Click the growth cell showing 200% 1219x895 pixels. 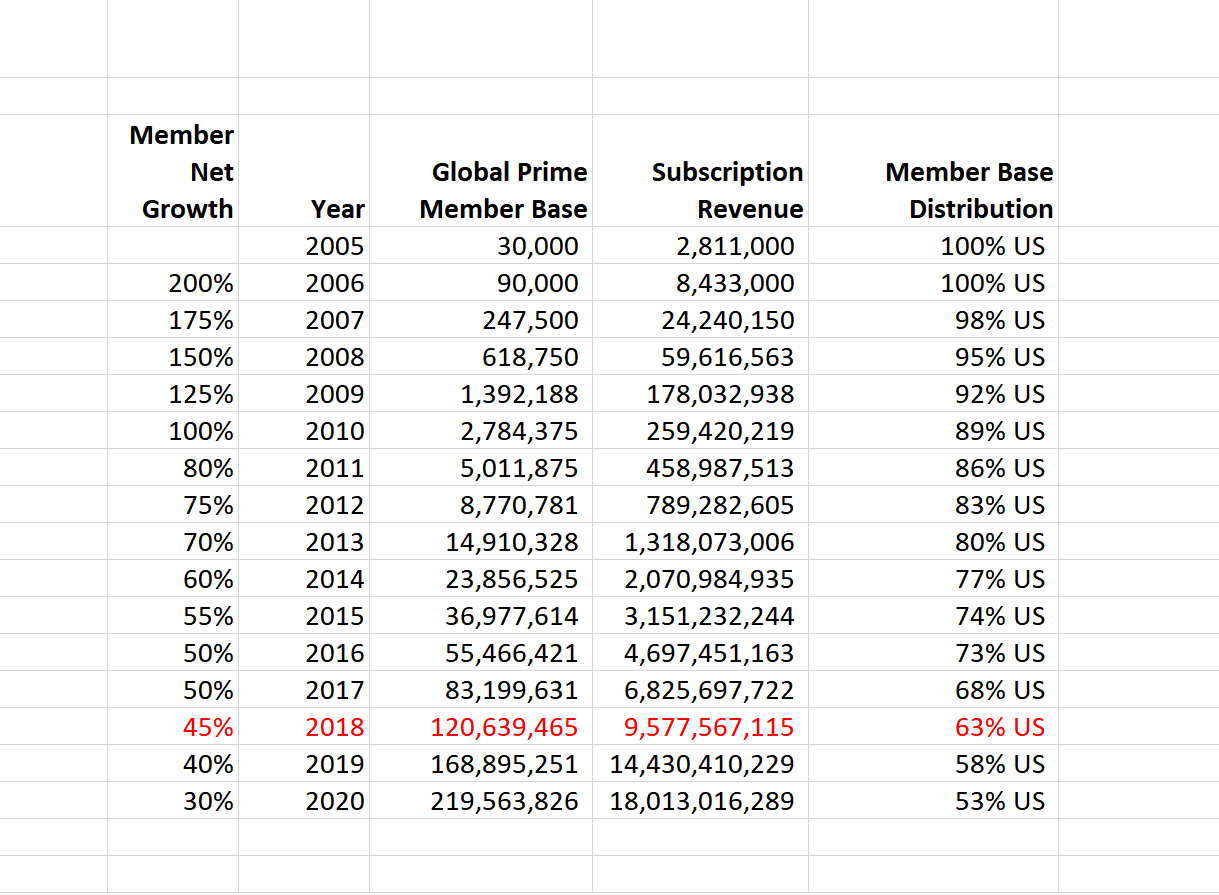[x=173, y=283]
